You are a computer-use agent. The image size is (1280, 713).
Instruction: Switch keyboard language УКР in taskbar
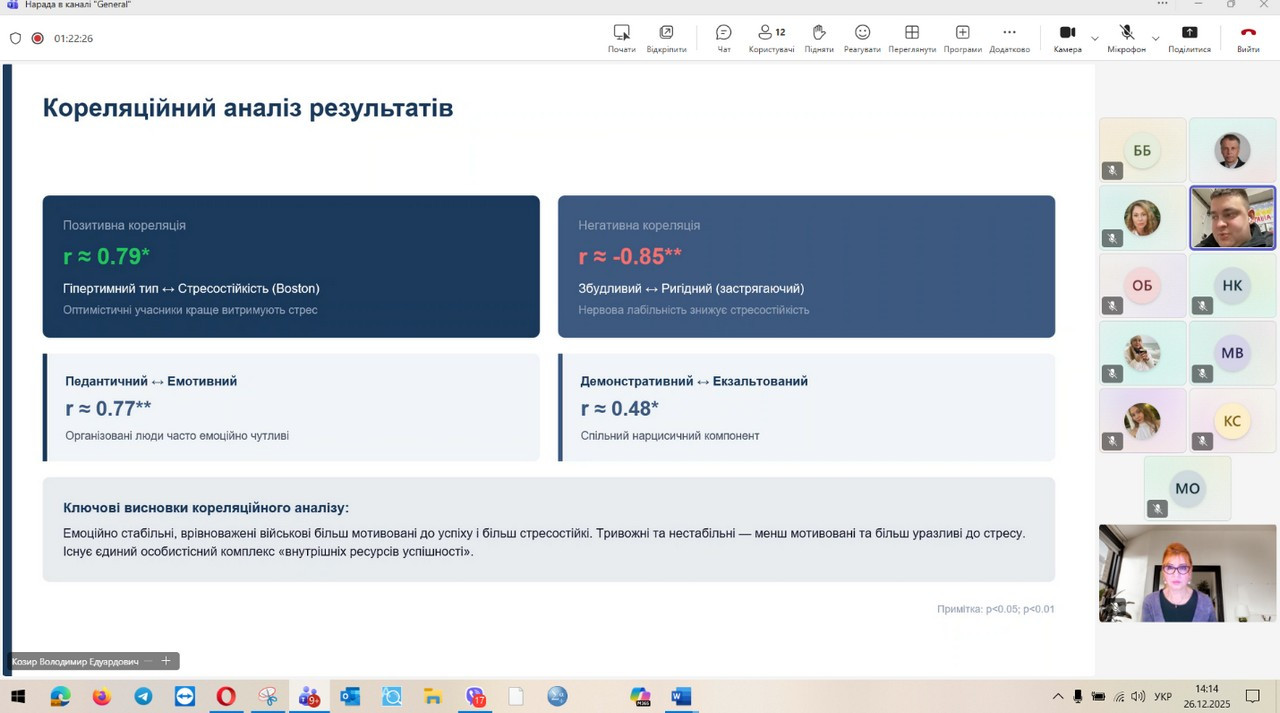(x=1163, y=696)
